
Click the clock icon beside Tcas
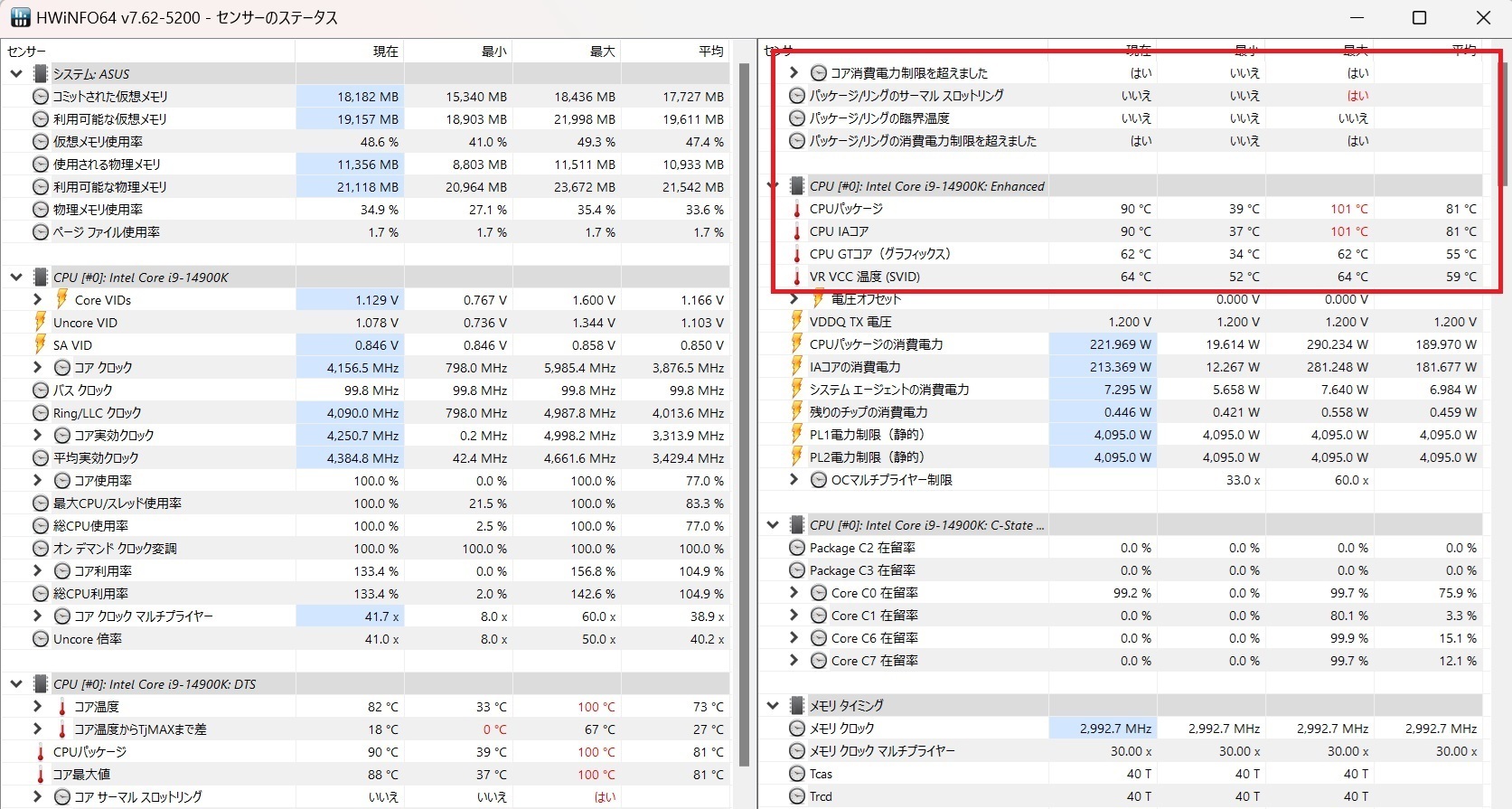797,774
